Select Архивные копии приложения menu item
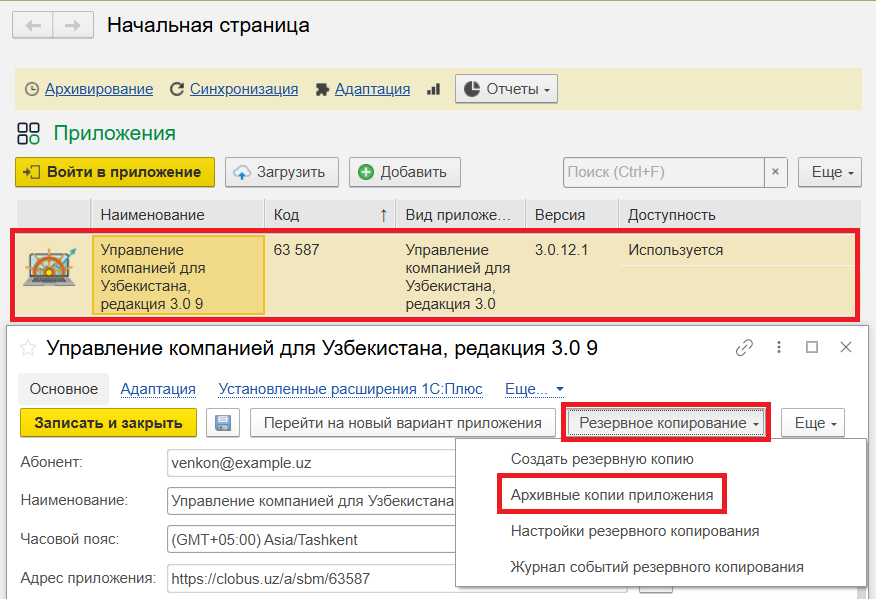876x599 pixels. pyautogui.click(x=611, y=495)
